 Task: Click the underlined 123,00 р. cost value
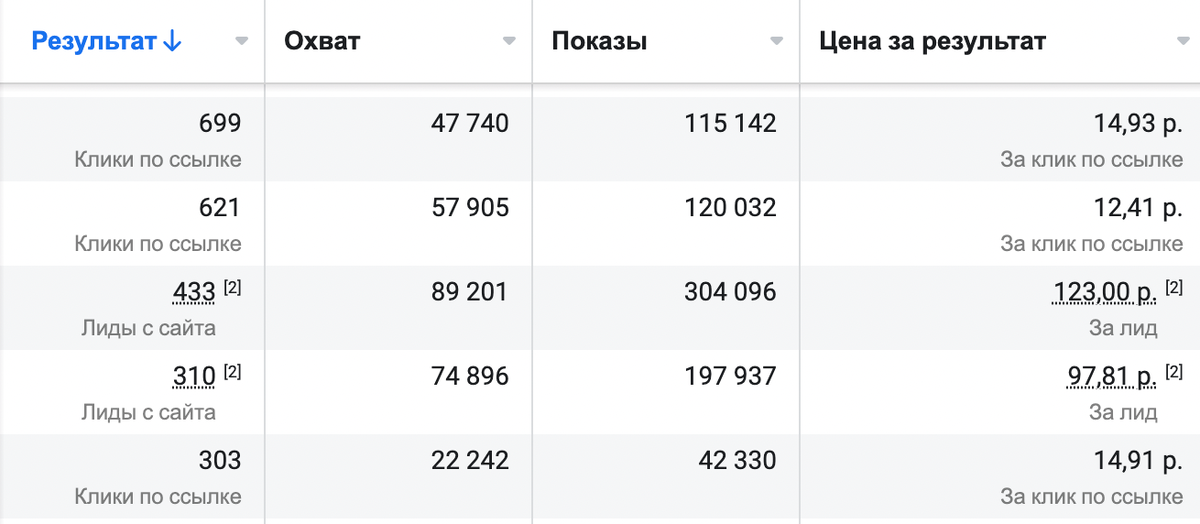(1105, 292)
